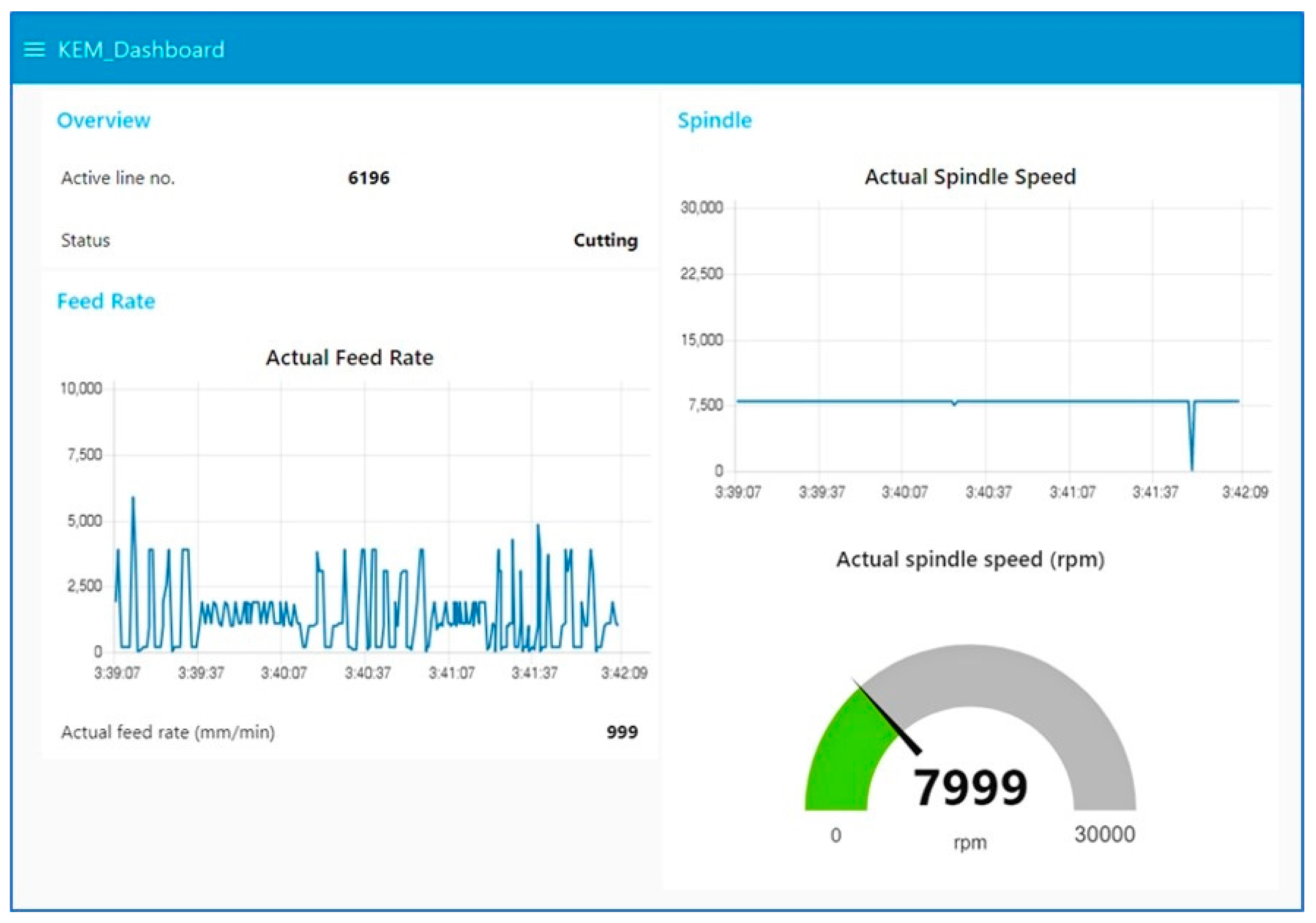Click the active line number 6196
Viewport: 1316px width, 923px height.
click(x=369, y=178)
